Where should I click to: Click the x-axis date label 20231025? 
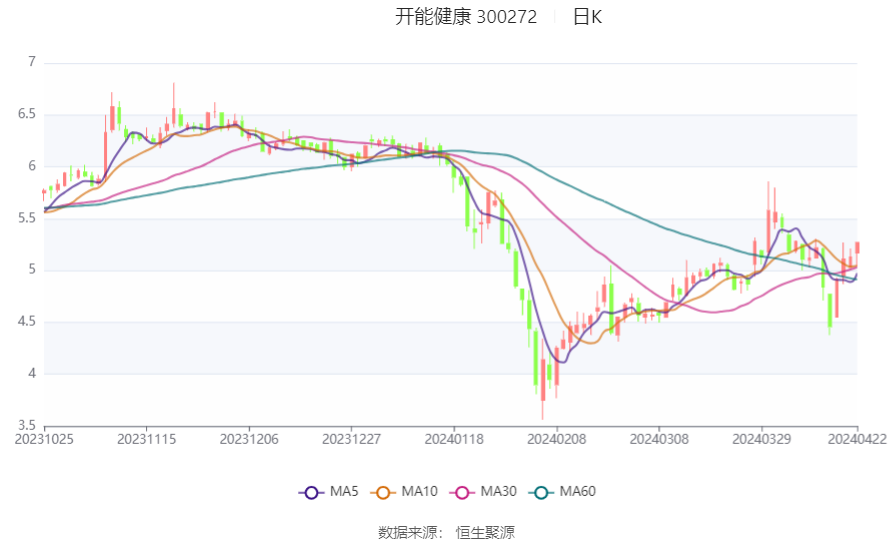[x=44, y=440]
